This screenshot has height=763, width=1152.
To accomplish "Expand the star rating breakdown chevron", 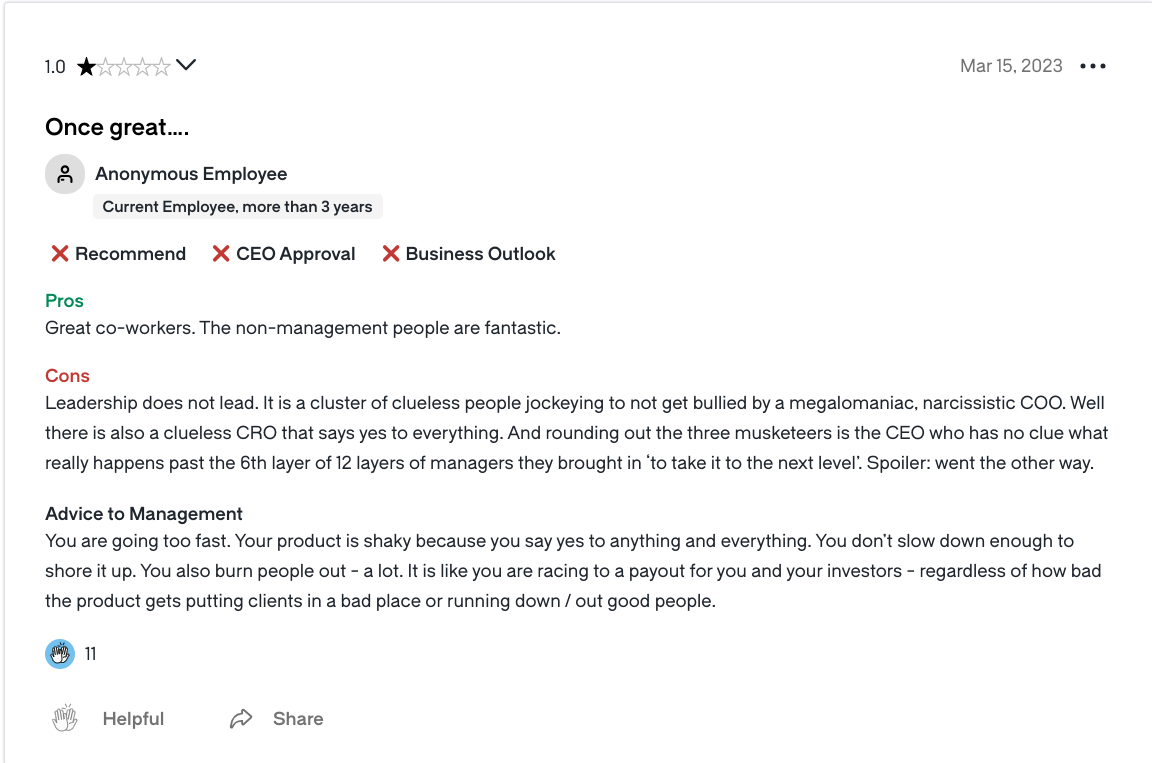I will click(186, 66).
